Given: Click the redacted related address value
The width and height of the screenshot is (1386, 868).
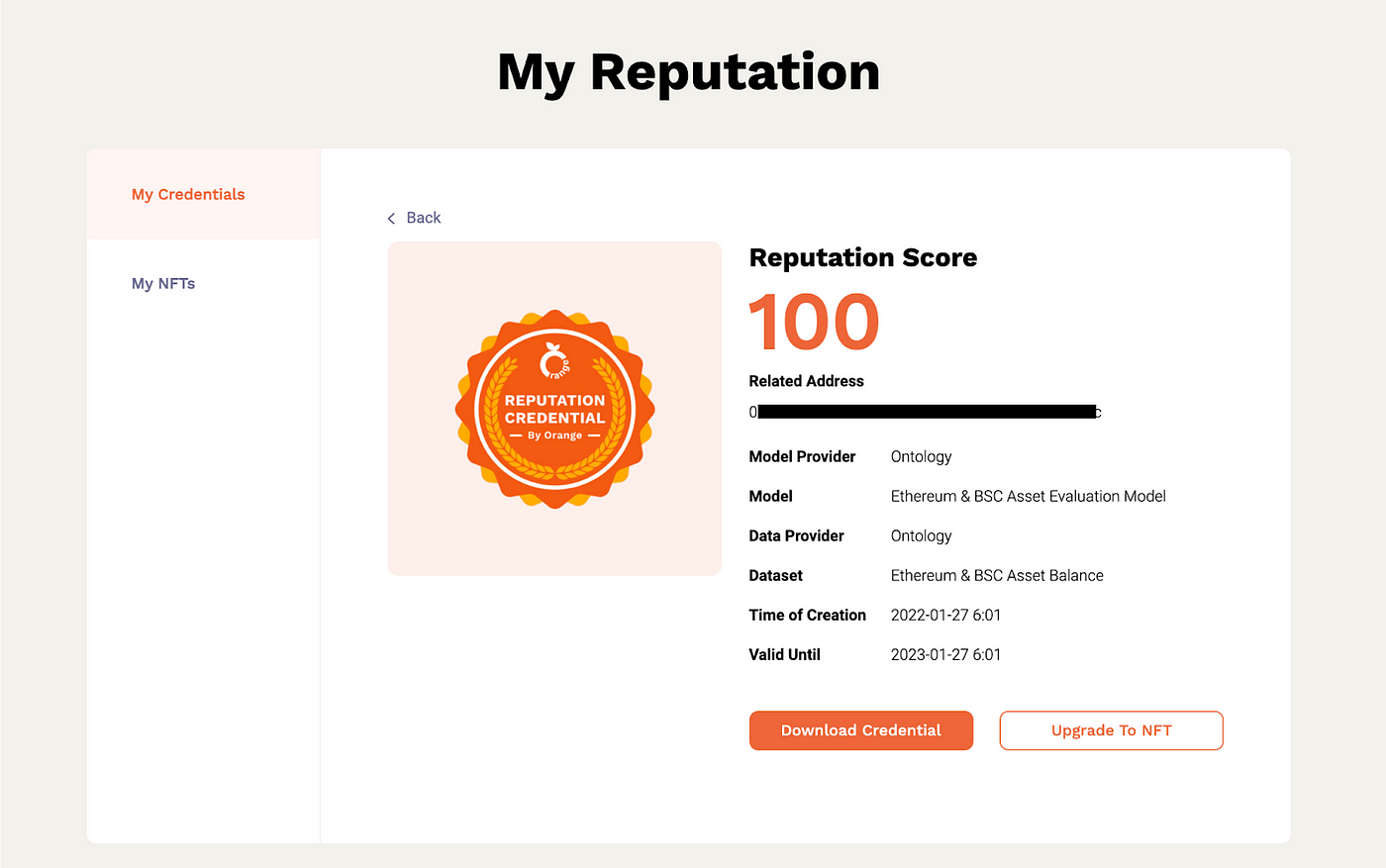Looking at the screenshot, I should 926,412.
